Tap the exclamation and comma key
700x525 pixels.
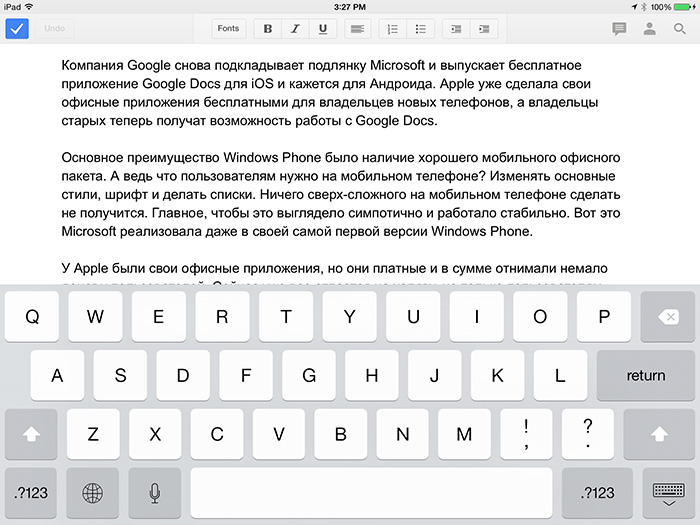pos(526,434)
